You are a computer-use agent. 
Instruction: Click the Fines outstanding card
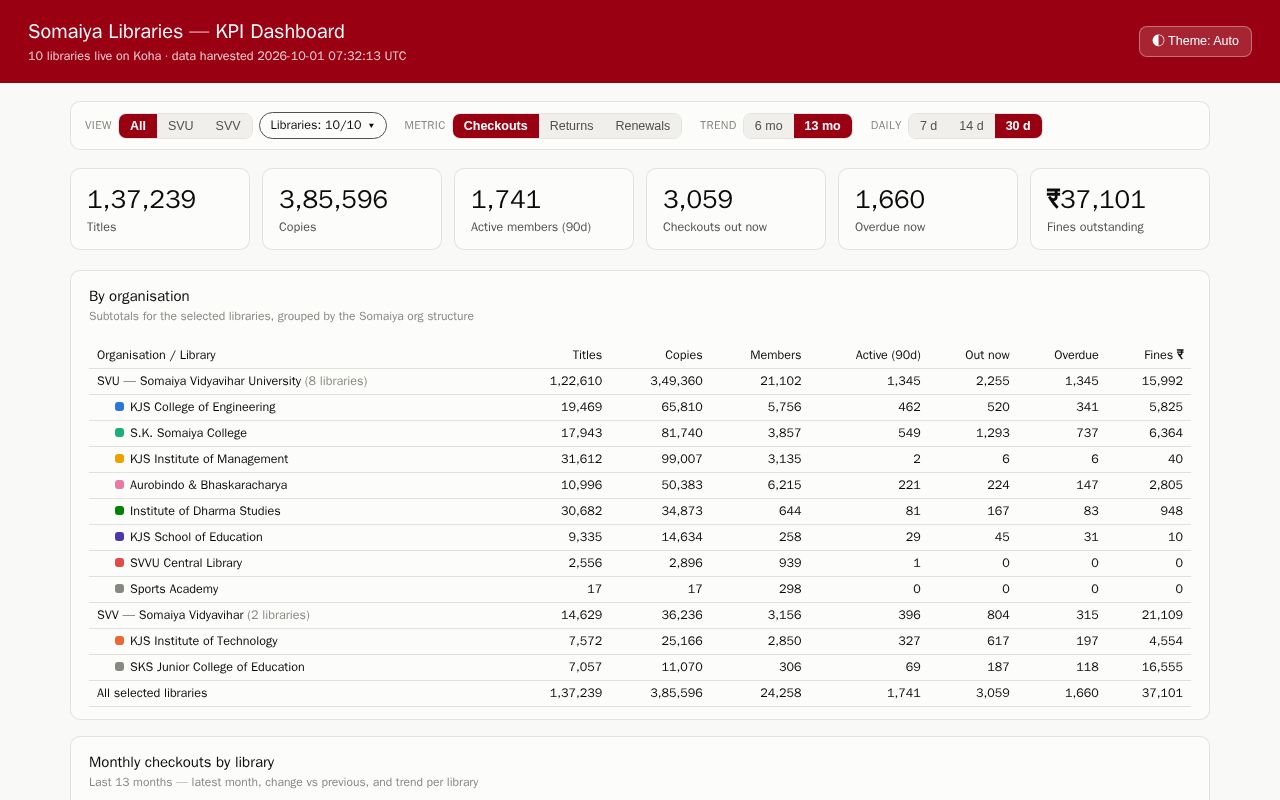pos(1120,209)
